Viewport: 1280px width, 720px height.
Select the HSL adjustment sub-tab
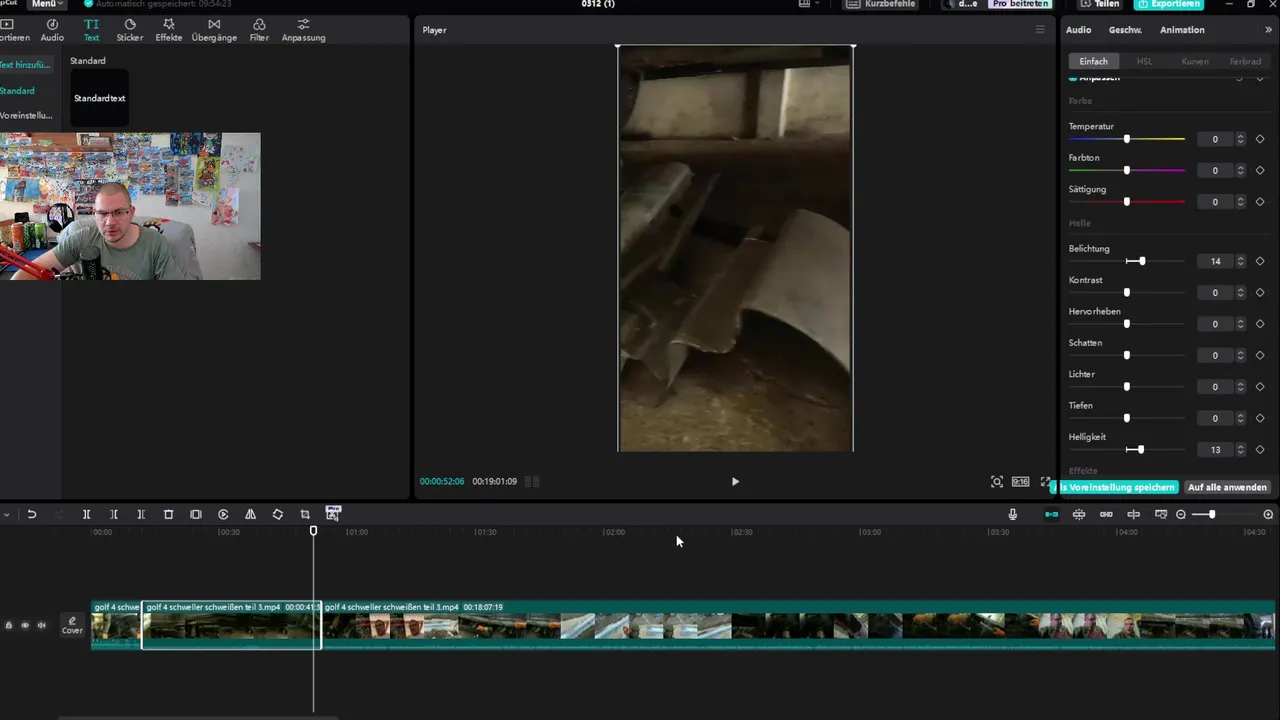[x=1144, y=61]
